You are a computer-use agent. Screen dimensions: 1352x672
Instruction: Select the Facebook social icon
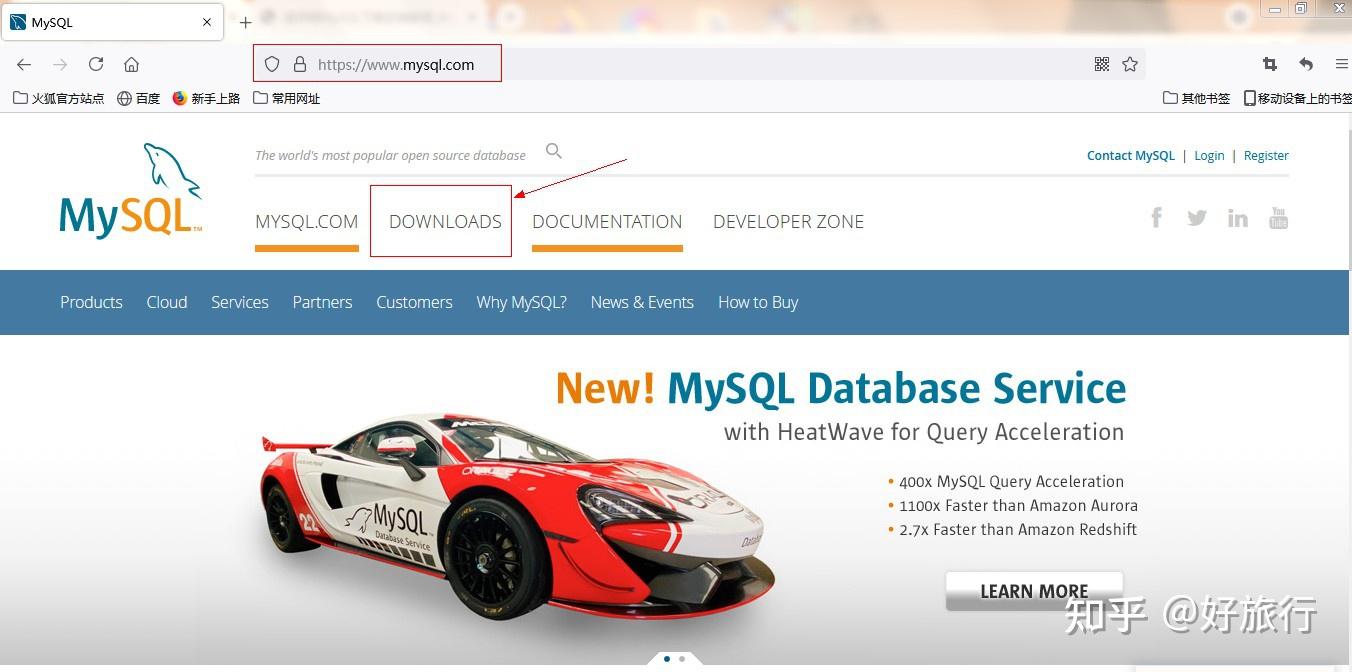click(1156, 217)
